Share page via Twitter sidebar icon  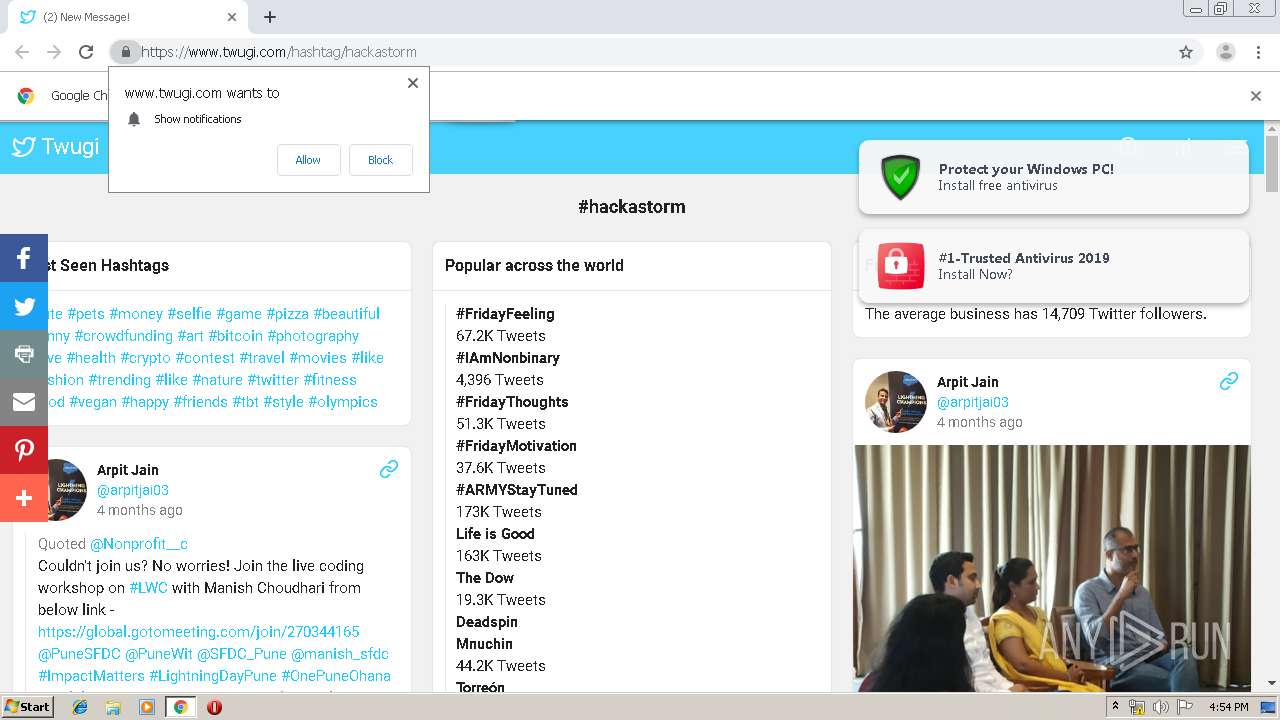coord(24,306)
